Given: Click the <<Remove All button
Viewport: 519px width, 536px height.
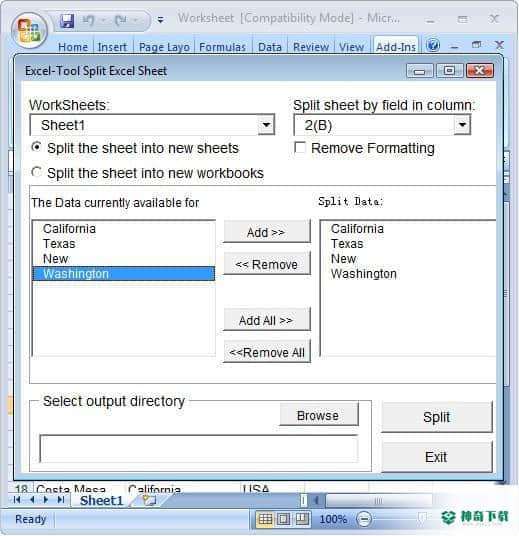Looking at the screenshot, I should tap(267, 352).
